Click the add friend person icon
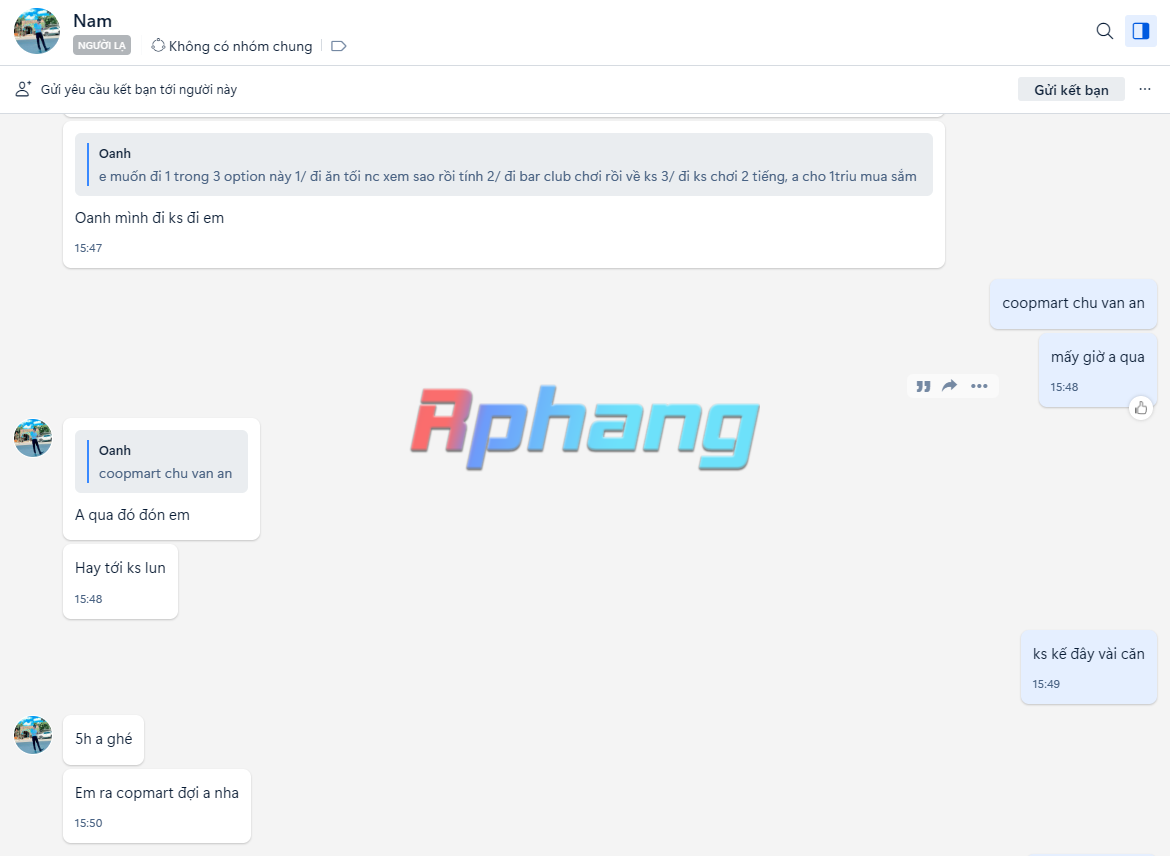Screen dimensions: 1170x856 click(23, 89)
